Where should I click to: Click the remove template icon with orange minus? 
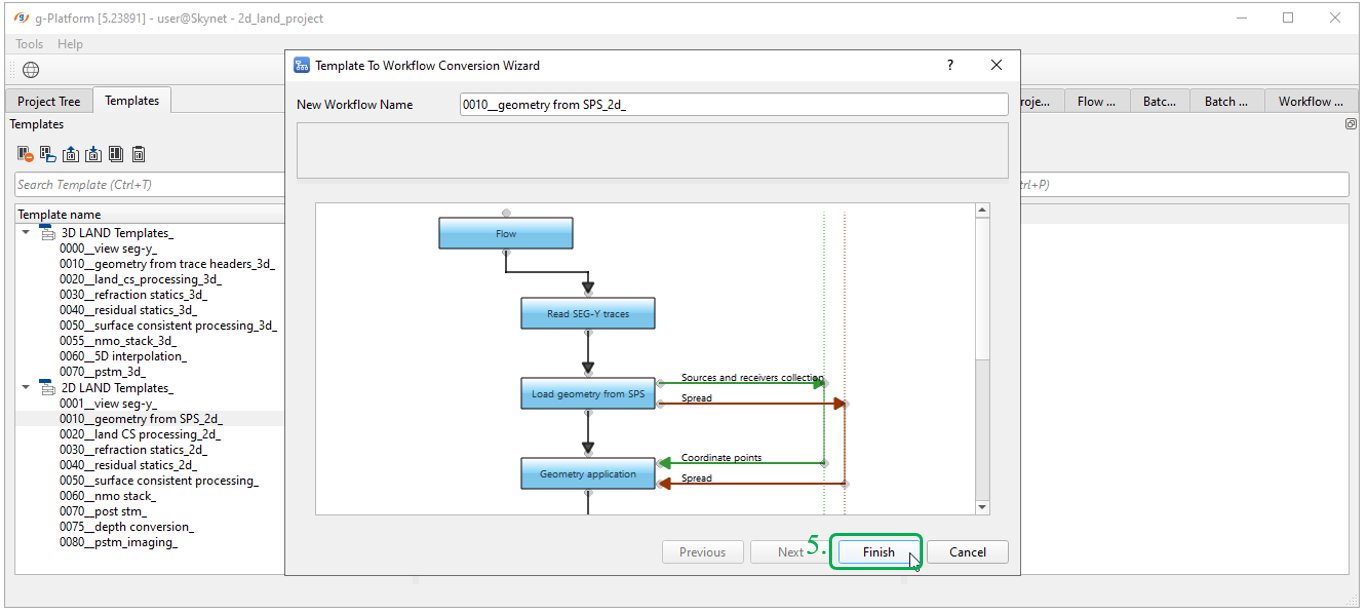(x=25, y=154)
